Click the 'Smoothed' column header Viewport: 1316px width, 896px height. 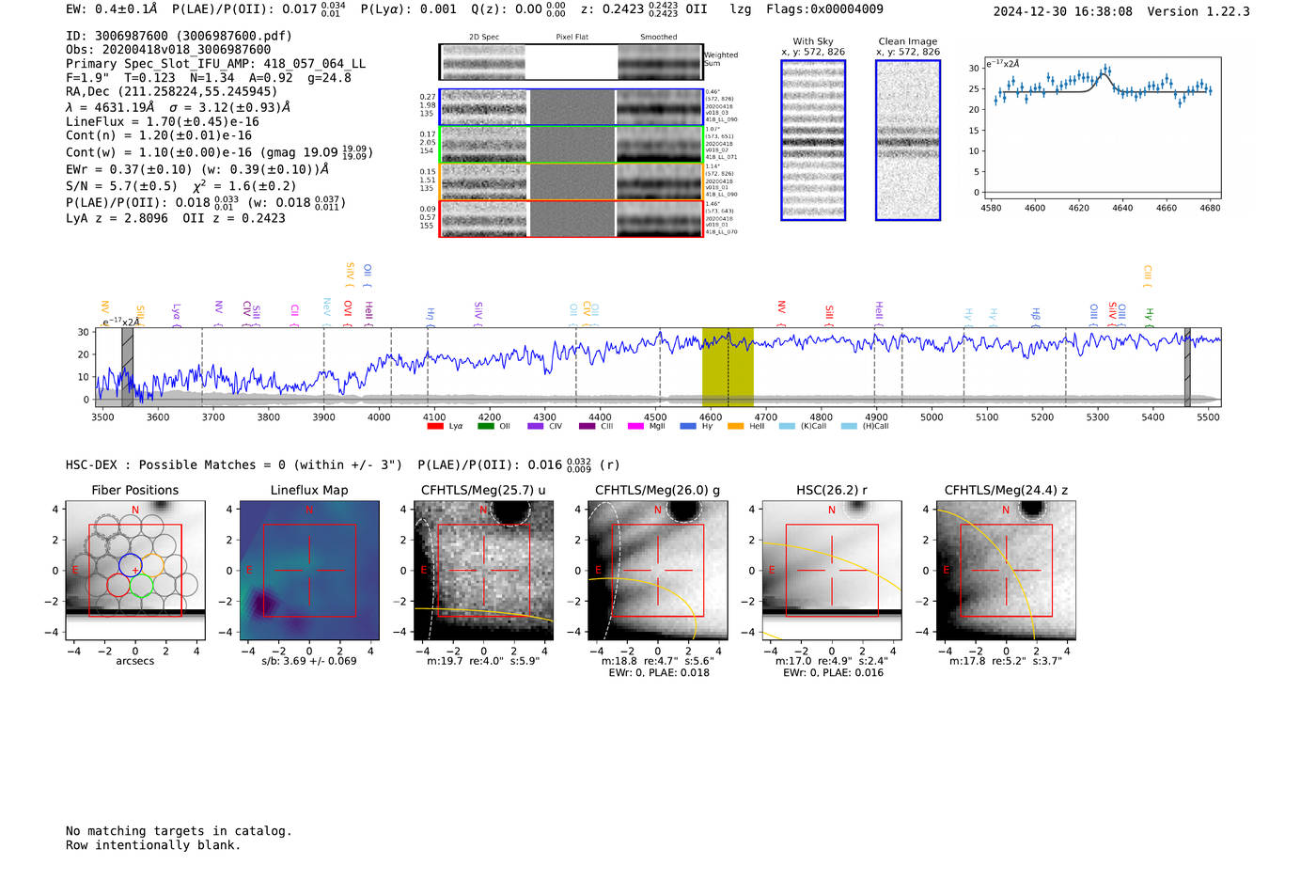[659, 38]
